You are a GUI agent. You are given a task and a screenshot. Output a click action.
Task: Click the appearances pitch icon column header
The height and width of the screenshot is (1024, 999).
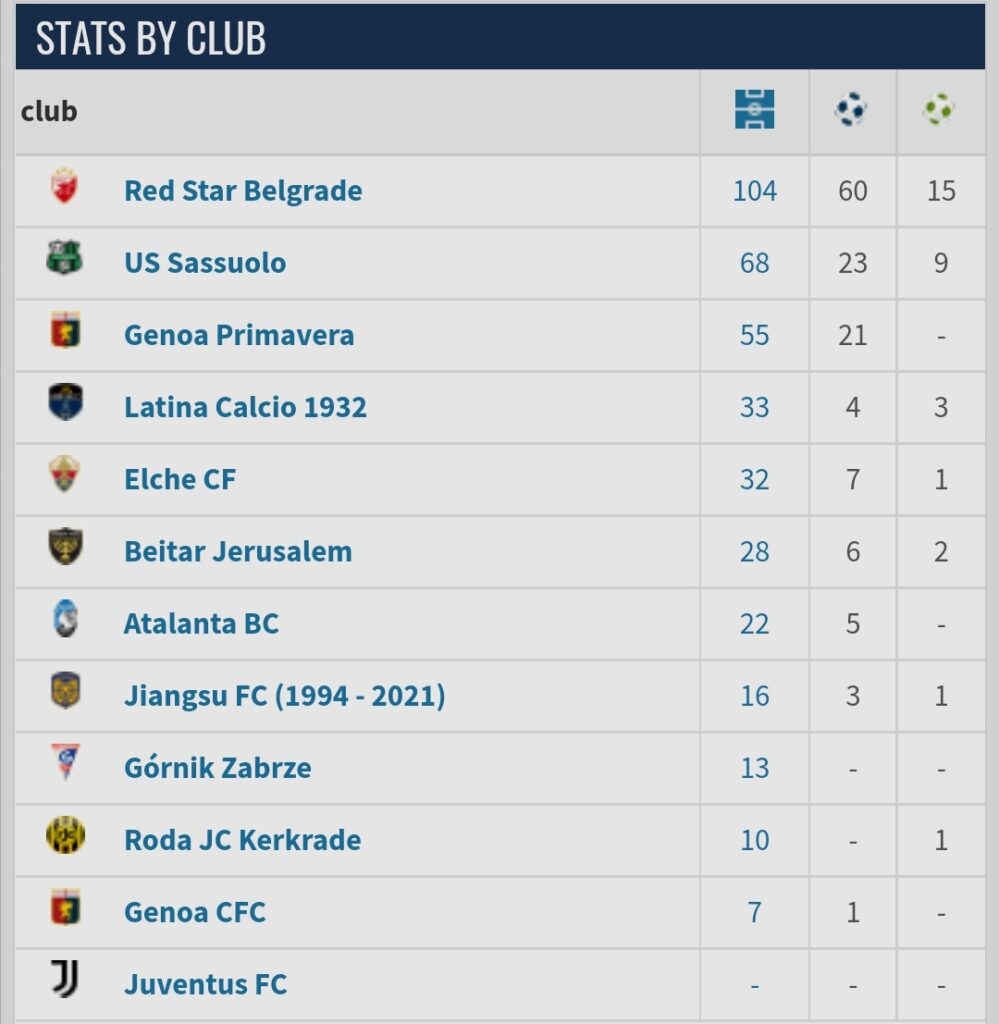pos(754,110)
